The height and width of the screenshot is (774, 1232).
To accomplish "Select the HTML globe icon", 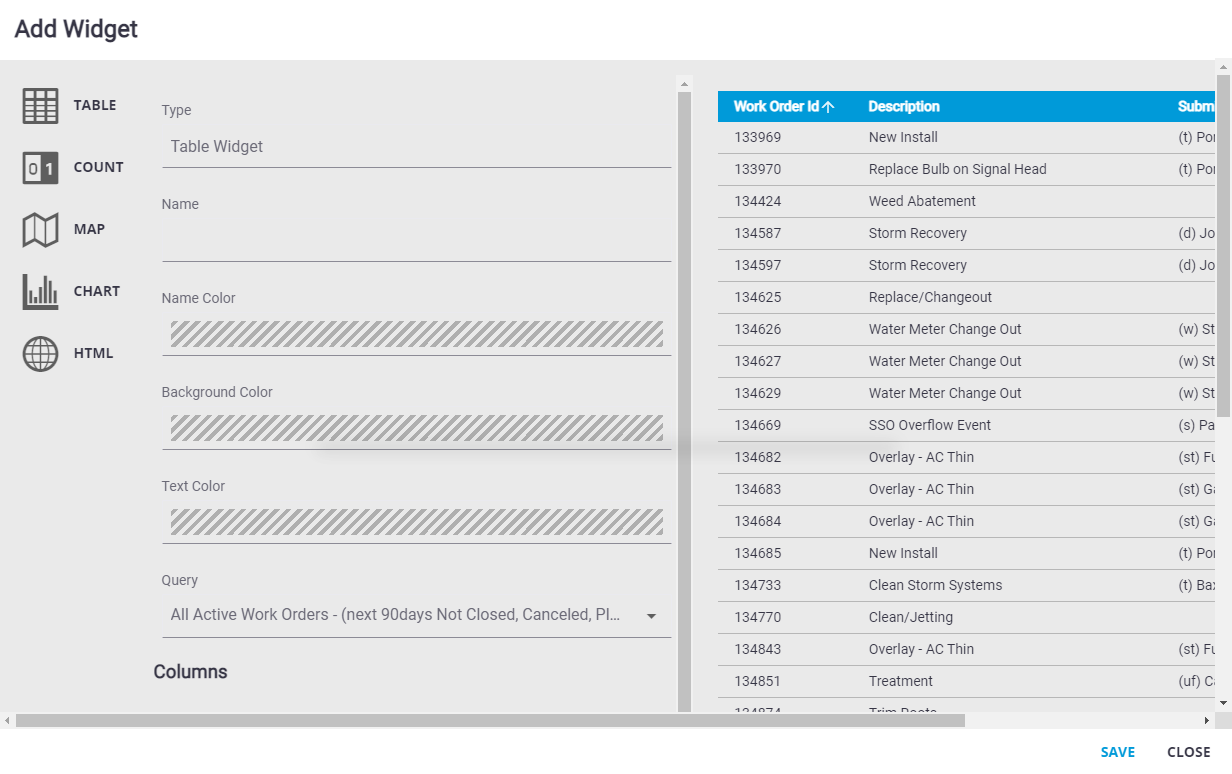I will [40, 354].
